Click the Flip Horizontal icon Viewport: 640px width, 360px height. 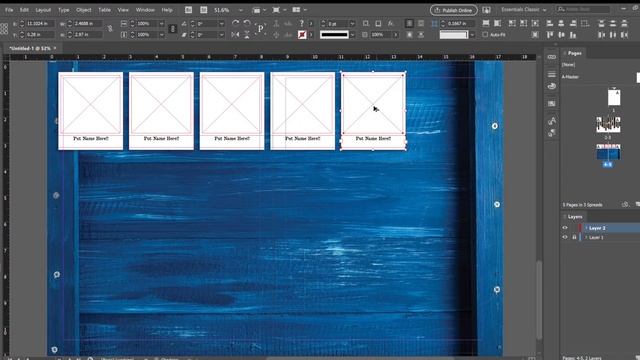point(236,35)
